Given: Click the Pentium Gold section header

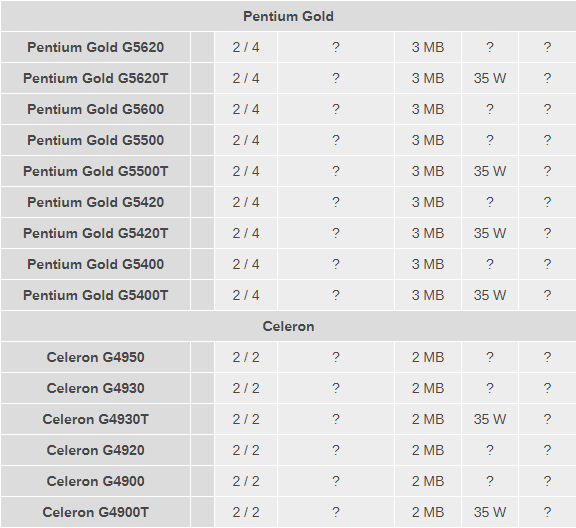Looking at the screenshot, I should (288, 16).
